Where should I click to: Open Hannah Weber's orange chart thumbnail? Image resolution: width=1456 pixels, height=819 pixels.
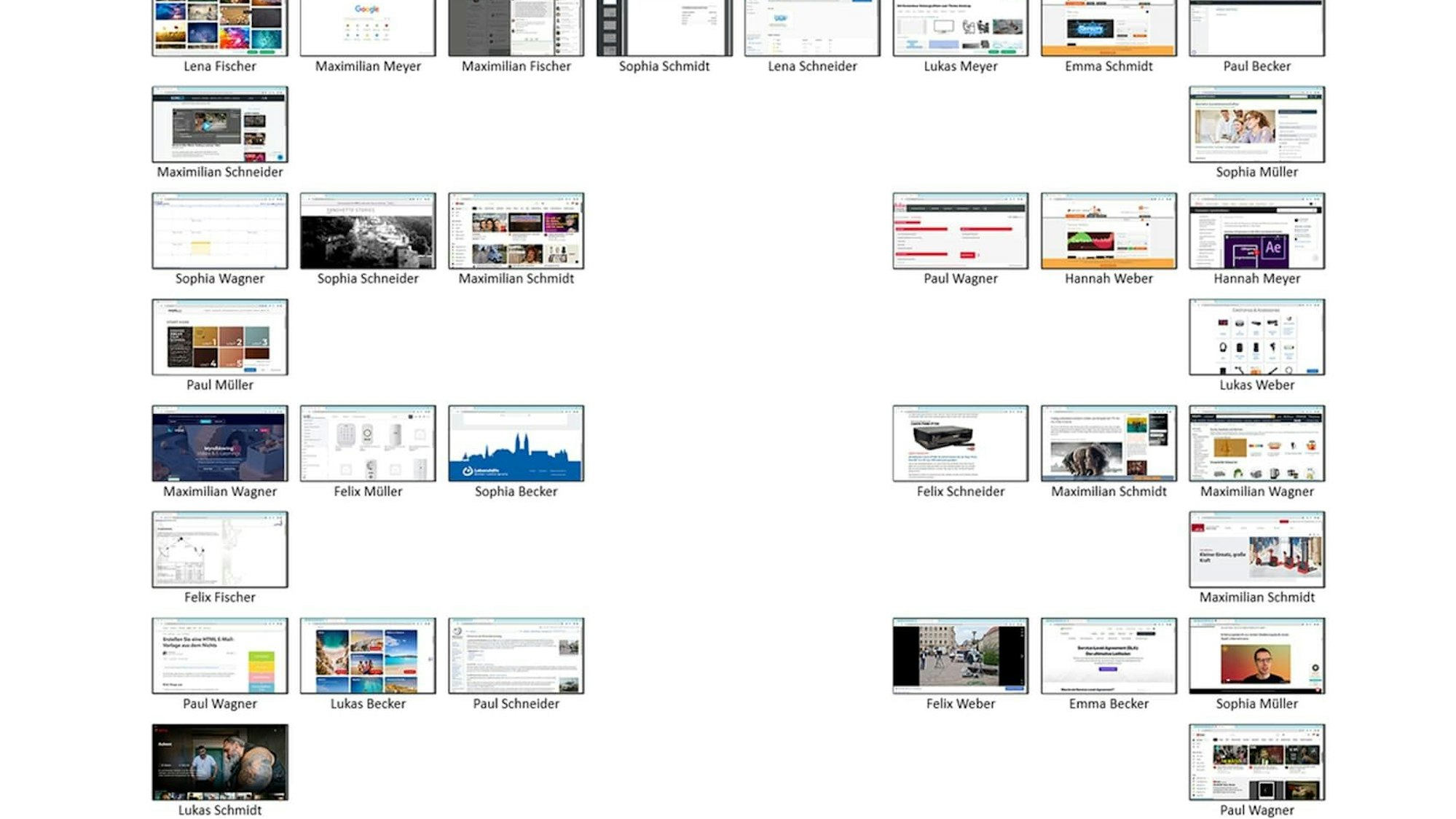(1108, 231)
